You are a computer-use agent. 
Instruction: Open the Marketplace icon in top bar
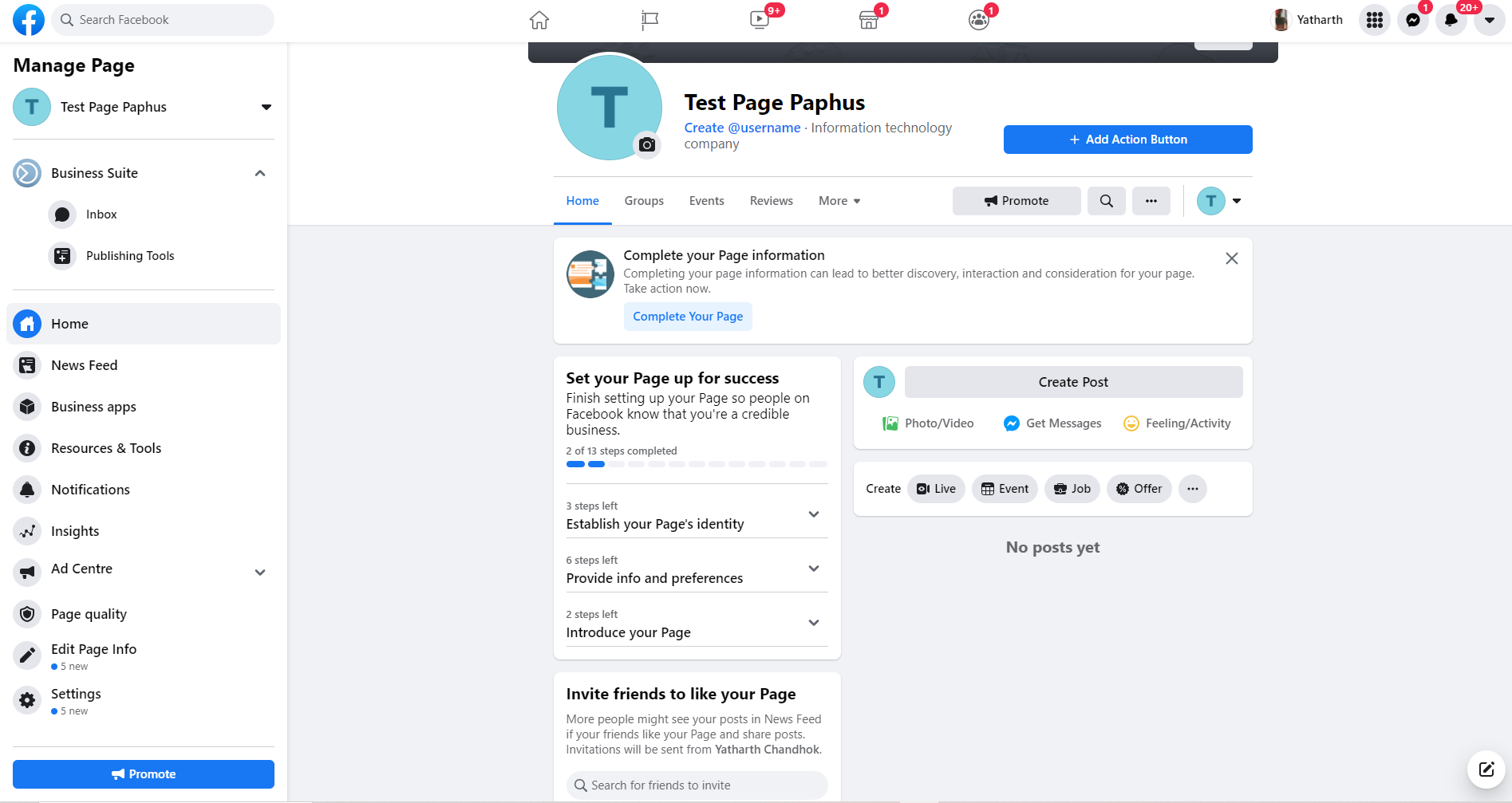coord(869,20)
